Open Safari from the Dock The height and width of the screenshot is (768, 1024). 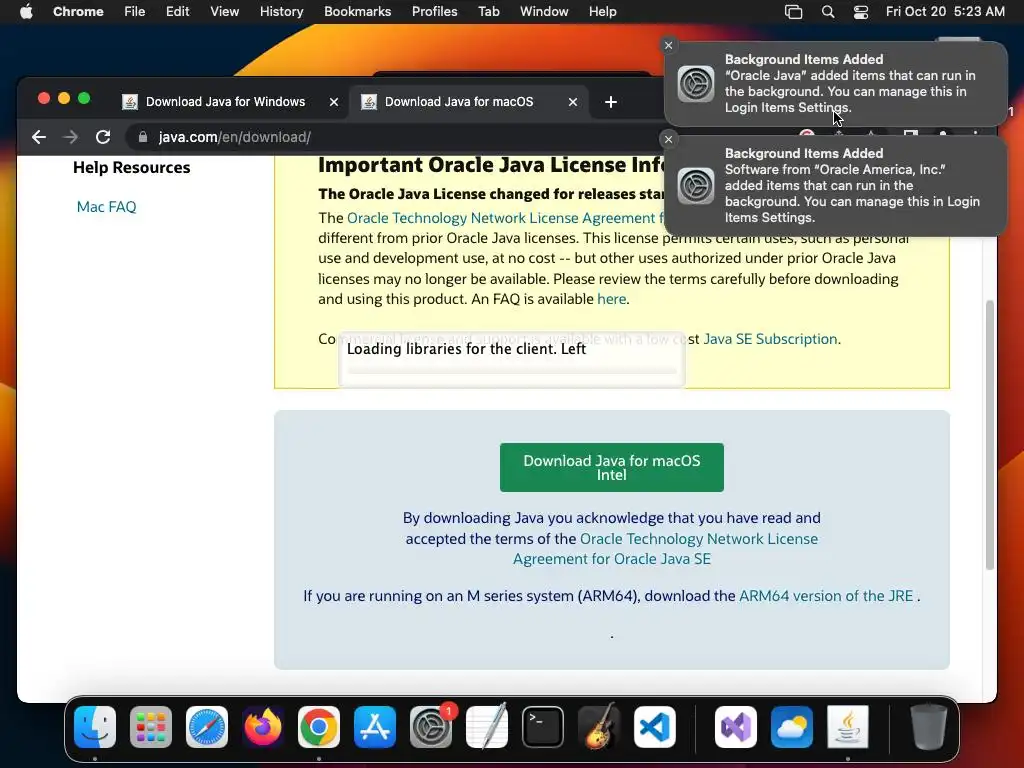(x=207, y=727)
